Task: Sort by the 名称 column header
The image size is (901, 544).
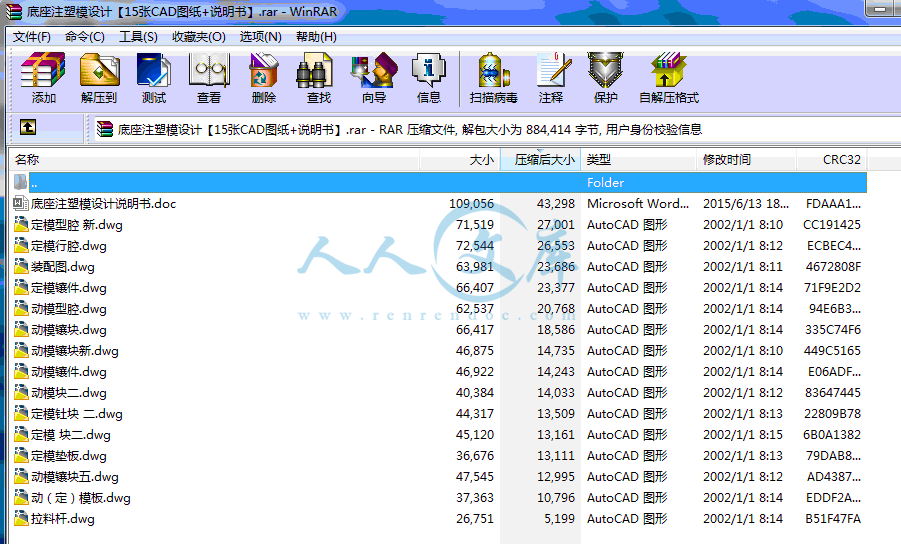Action: point(214,160)
